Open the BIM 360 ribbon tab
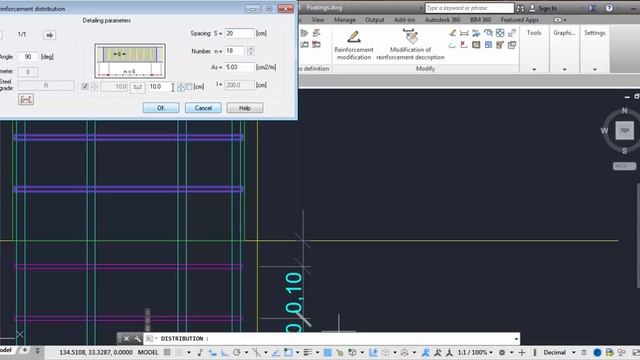640x360 pixels. coord(480,20)
